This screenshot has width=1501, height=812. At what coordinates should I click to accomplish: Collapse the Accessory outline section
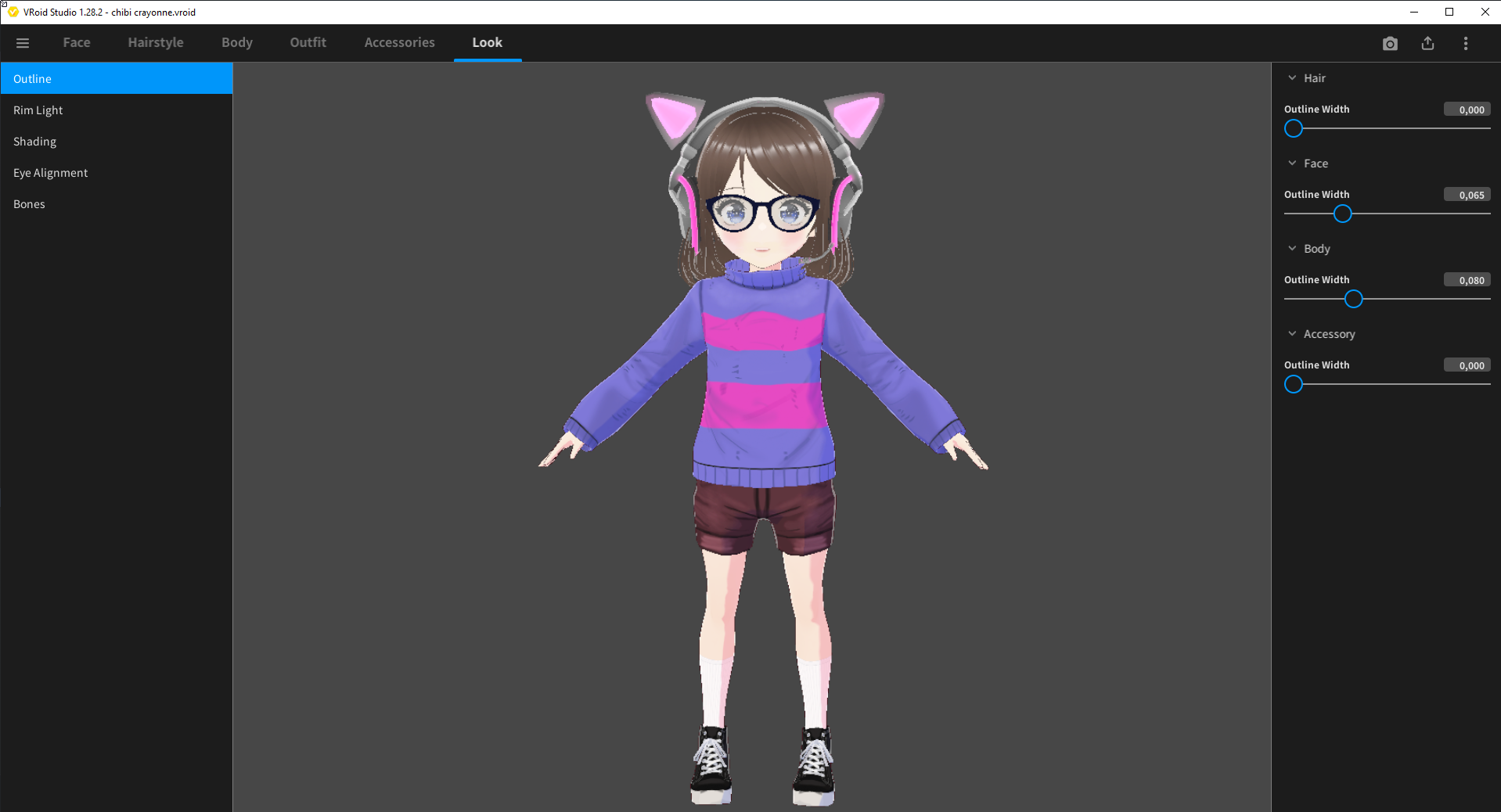[x=1292, y=334]
